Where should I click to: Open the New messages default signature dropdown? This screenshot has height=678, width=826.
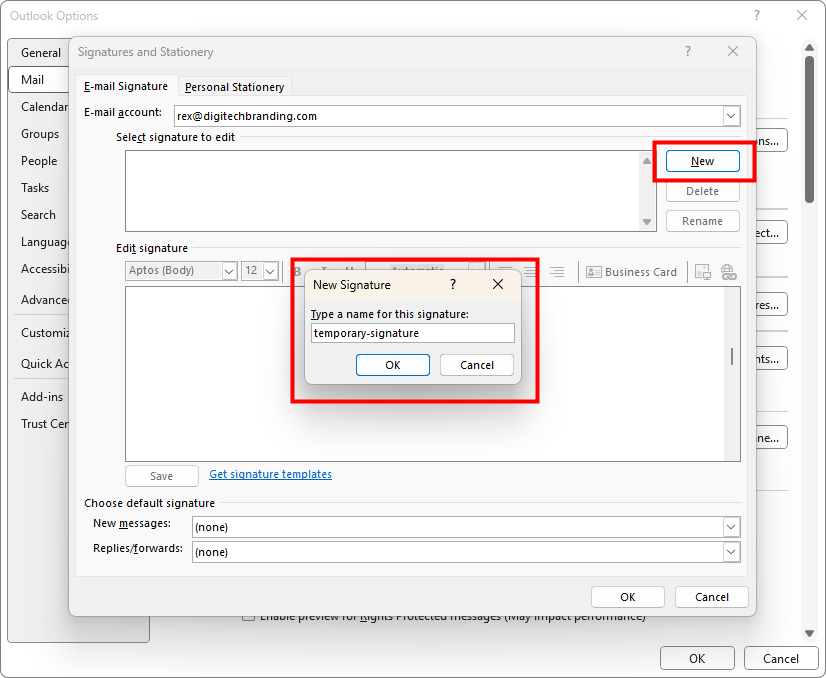tap(731, 527)
